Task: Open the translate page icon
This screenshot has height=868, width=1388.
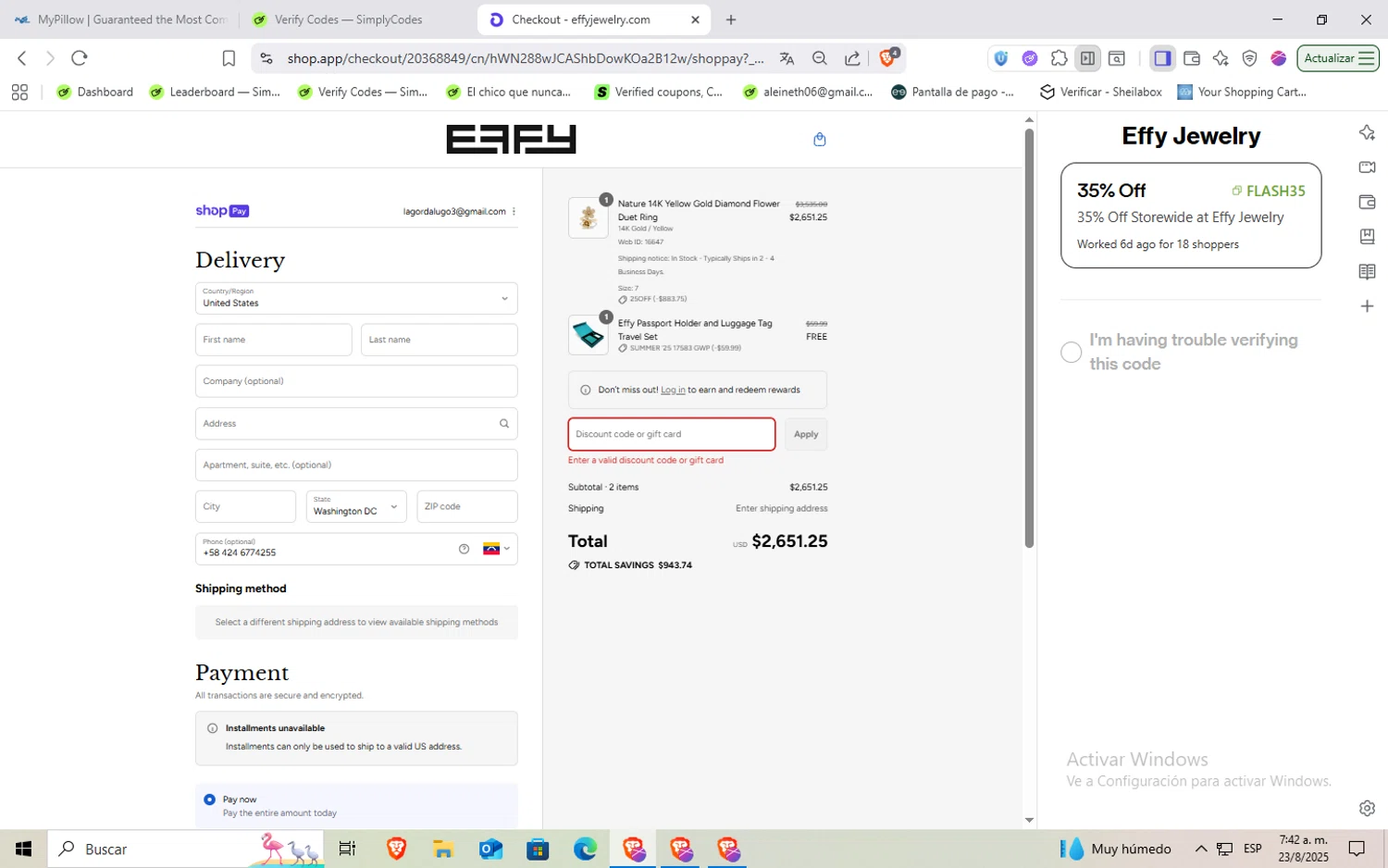Action: 787,58
